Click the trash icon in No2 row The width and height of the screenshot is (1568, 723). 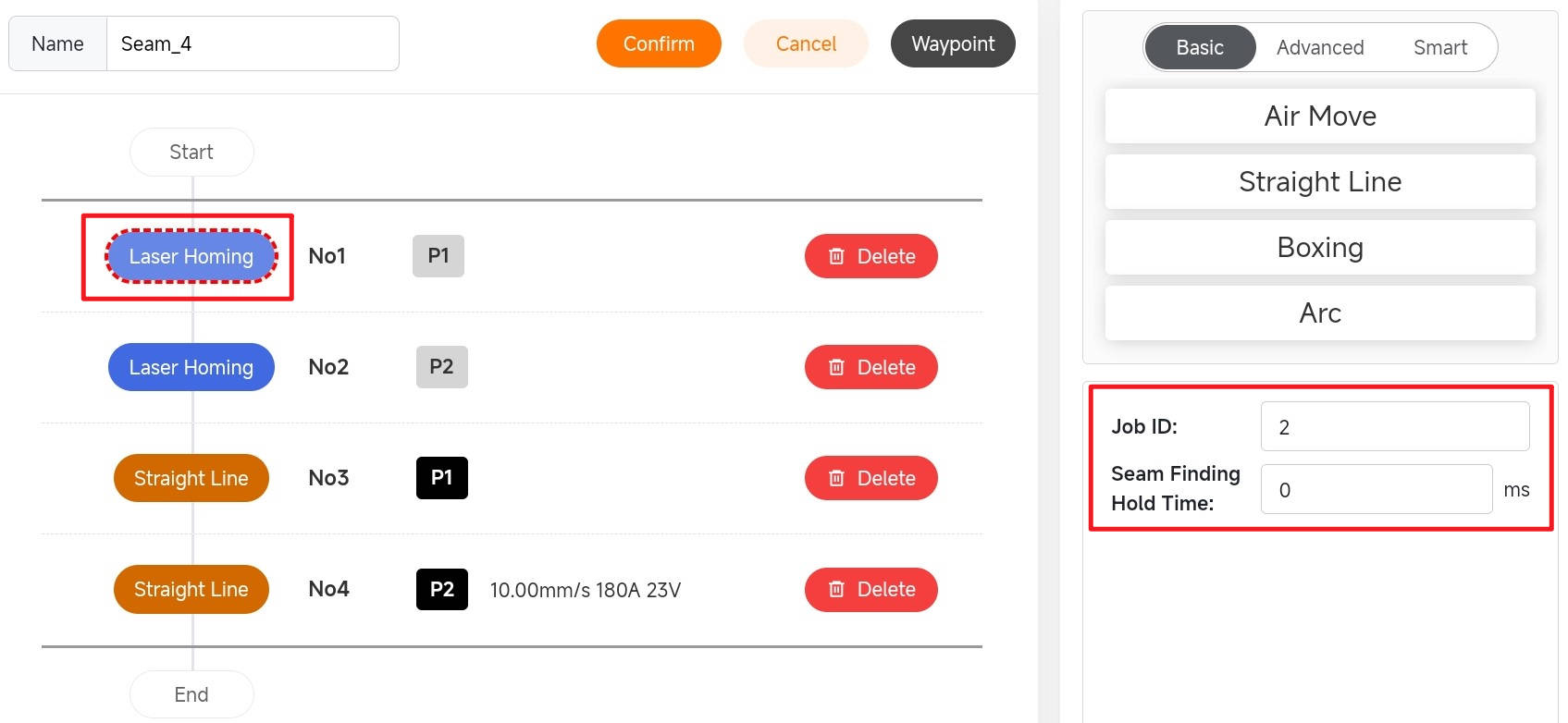point(836,367)
